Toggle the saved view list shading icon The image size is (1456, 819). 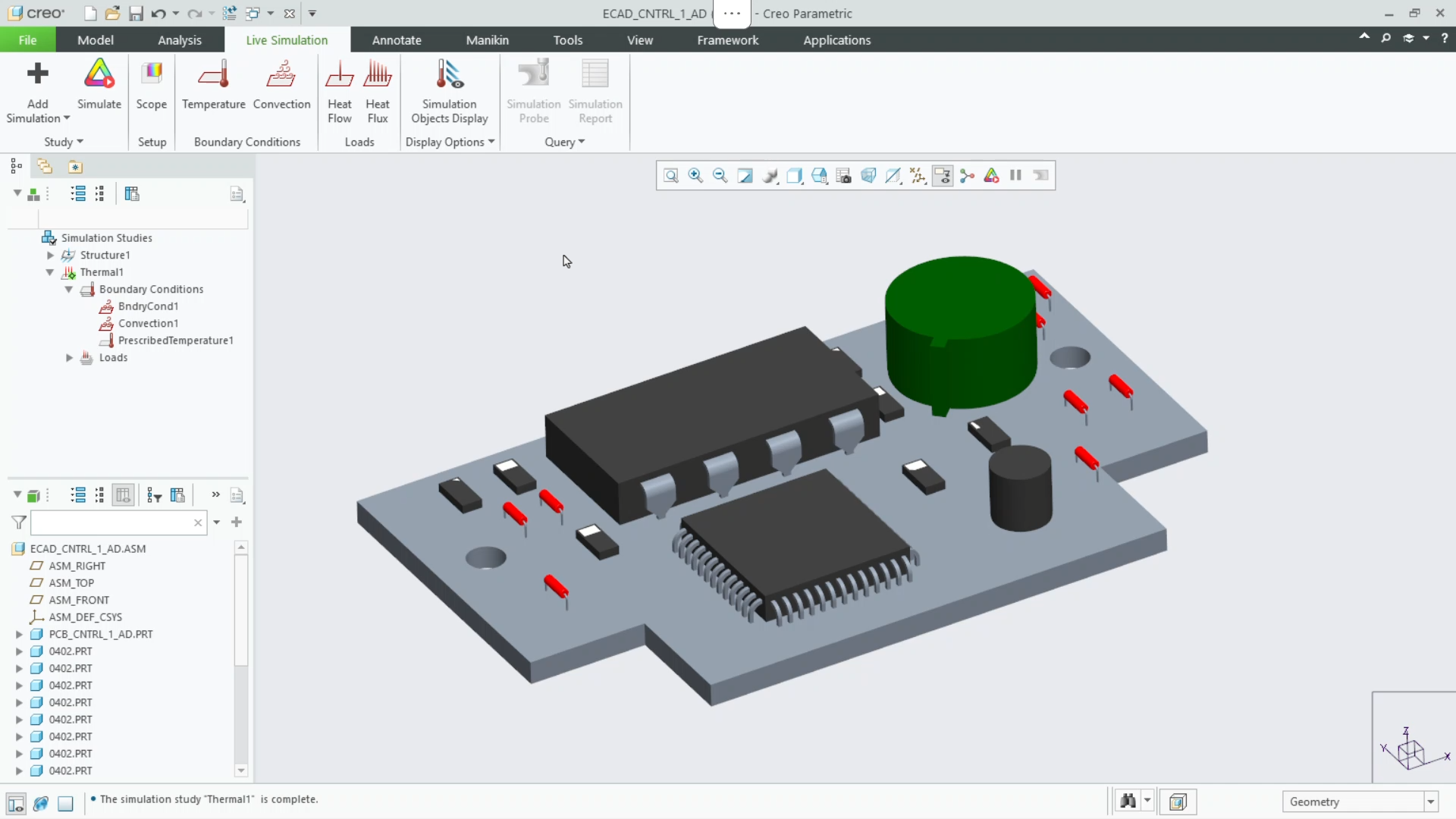click(x=795, y=175)
